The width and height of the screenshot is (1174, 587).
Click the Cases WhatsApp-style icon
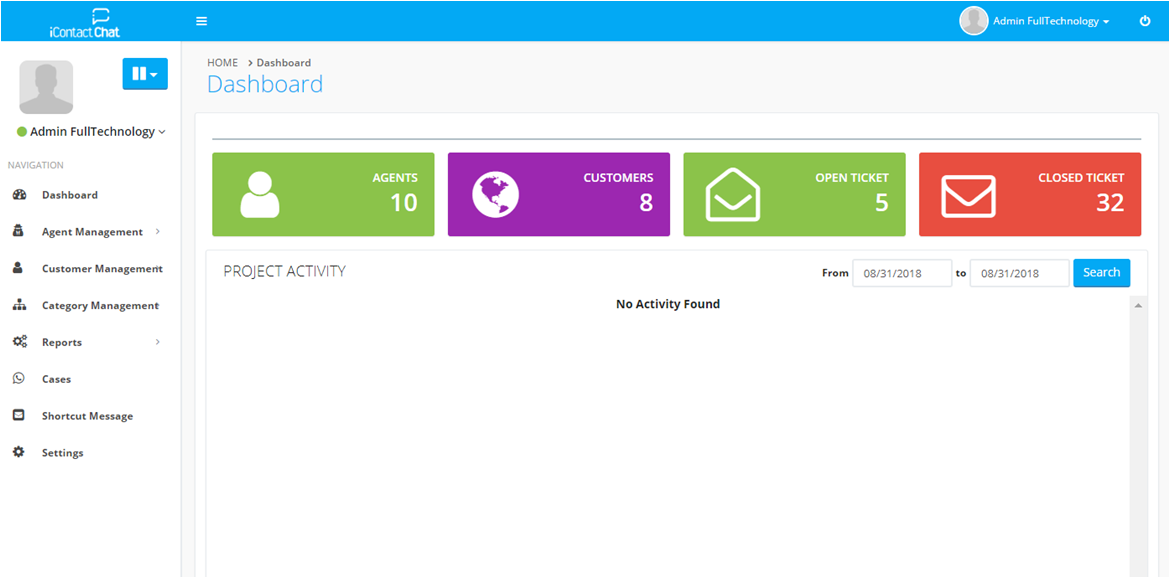tap(19, 379)
